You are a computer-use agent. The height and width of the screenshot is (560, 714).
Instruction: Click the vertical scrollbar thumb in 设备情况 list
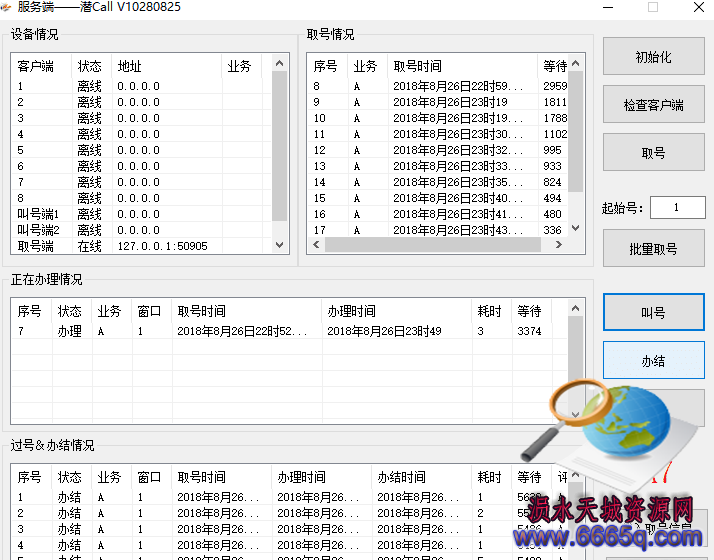[279, 146]
